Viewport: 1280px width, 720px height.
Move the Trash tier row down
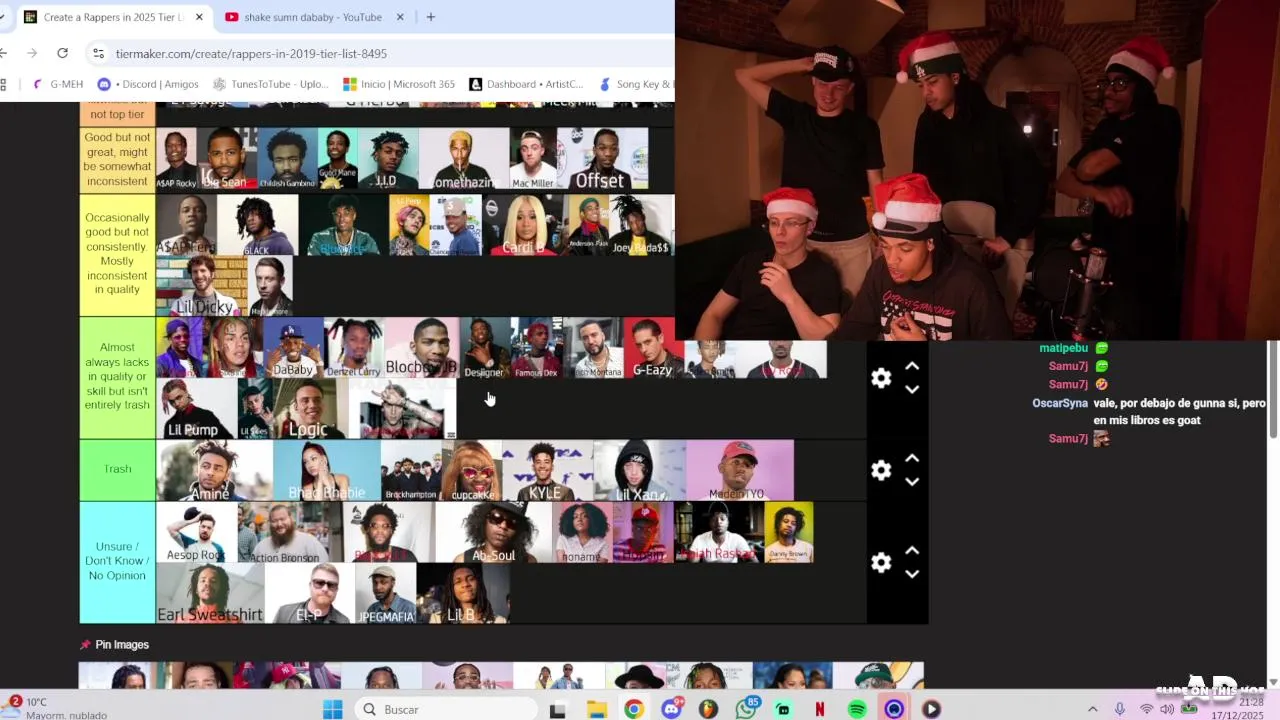point(912,481)
